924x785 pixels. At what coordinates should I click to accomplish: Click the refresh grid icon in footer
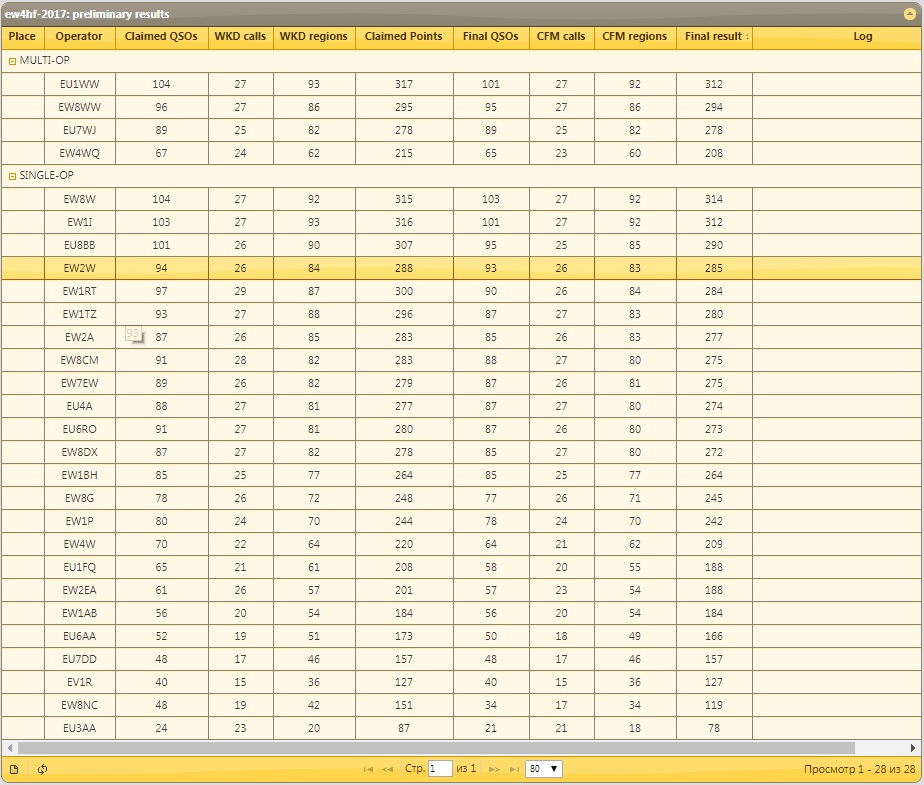coord(42,769)
